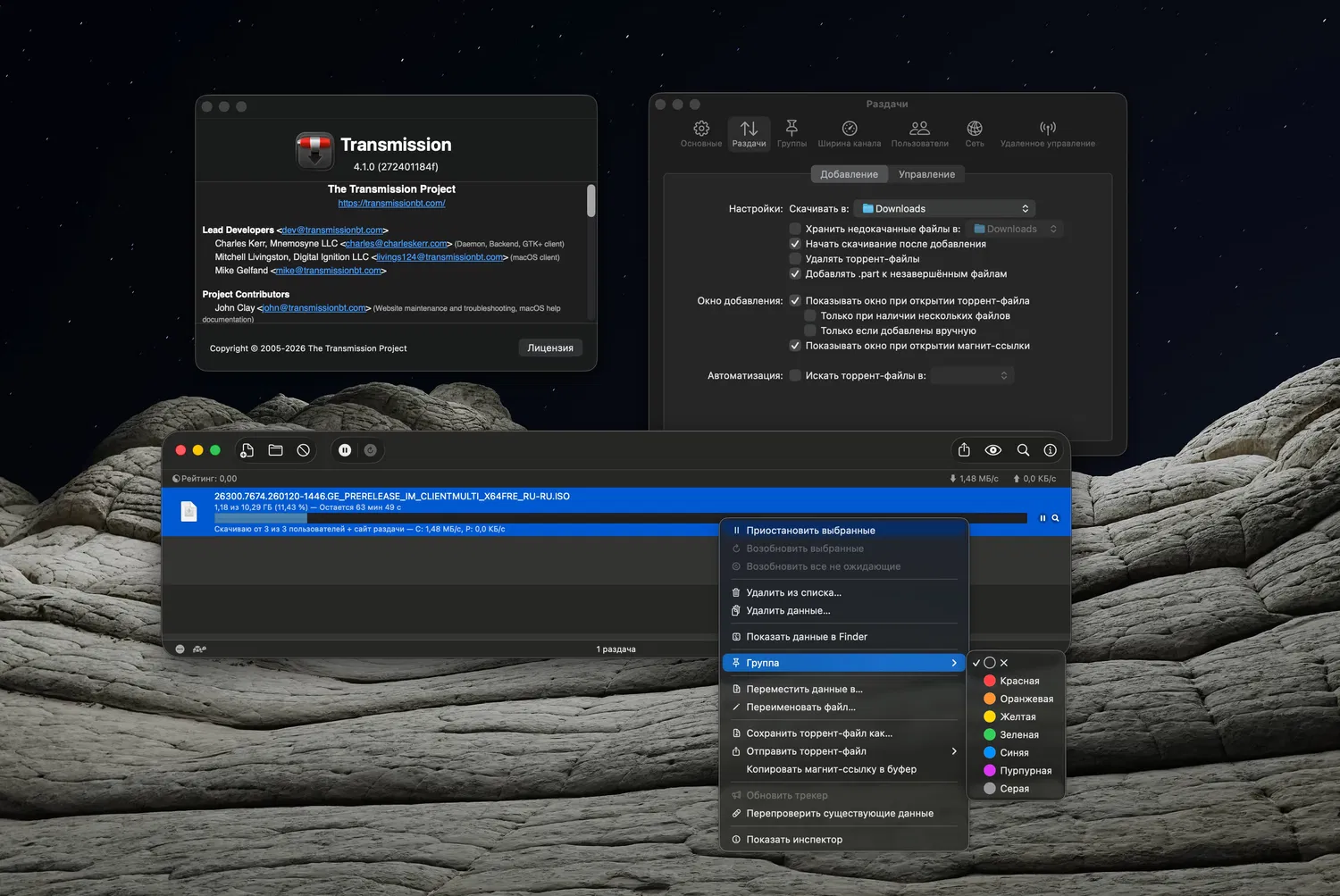Toggle Добавлять .part к незавершённым файлам checkbox
This screenshot has width=1340, height=896.
click(795, 274)
